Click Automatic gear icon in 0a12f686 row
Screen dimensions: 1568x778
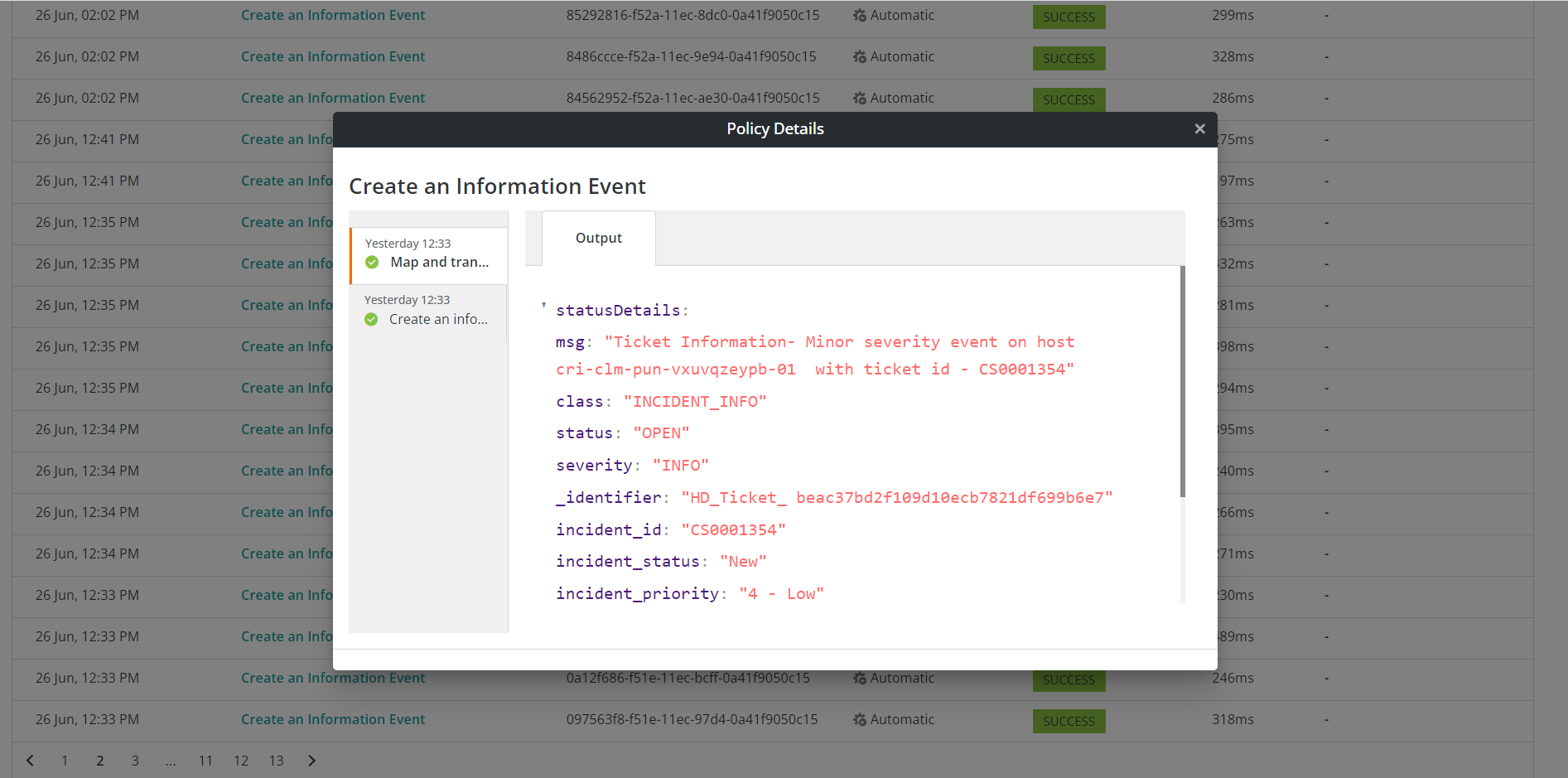tap(860, 679)
